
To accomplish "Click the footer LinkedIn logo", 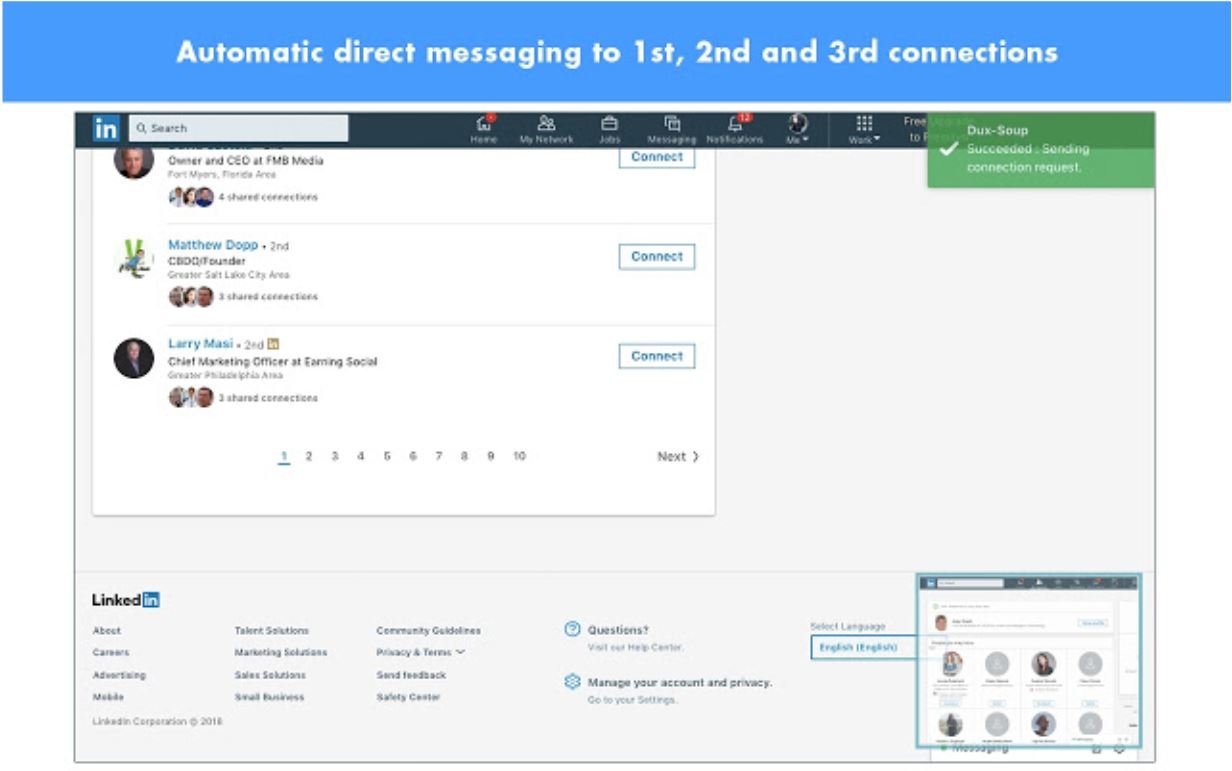I will 126,600.
